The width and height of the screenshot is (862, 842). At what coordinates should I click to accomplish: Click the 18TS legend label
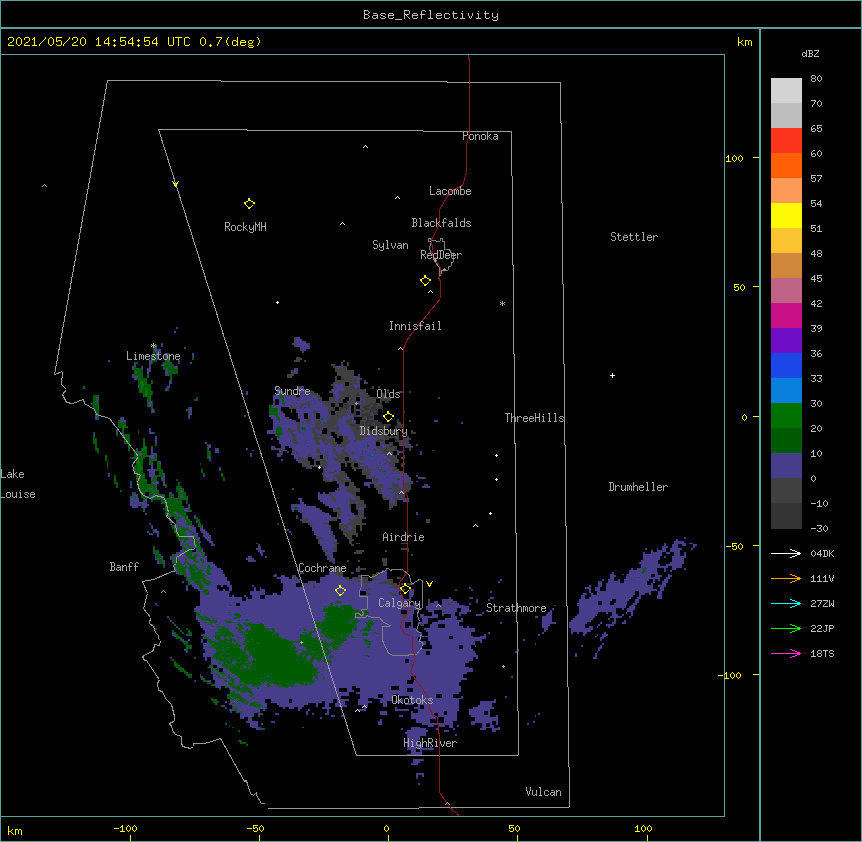point(822,653)
